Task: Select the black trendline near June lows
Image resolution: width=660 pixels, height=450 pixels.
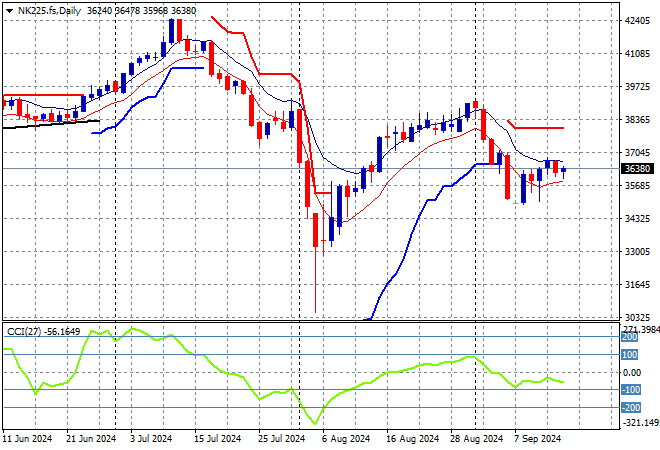Action: [x=50, y=124]
